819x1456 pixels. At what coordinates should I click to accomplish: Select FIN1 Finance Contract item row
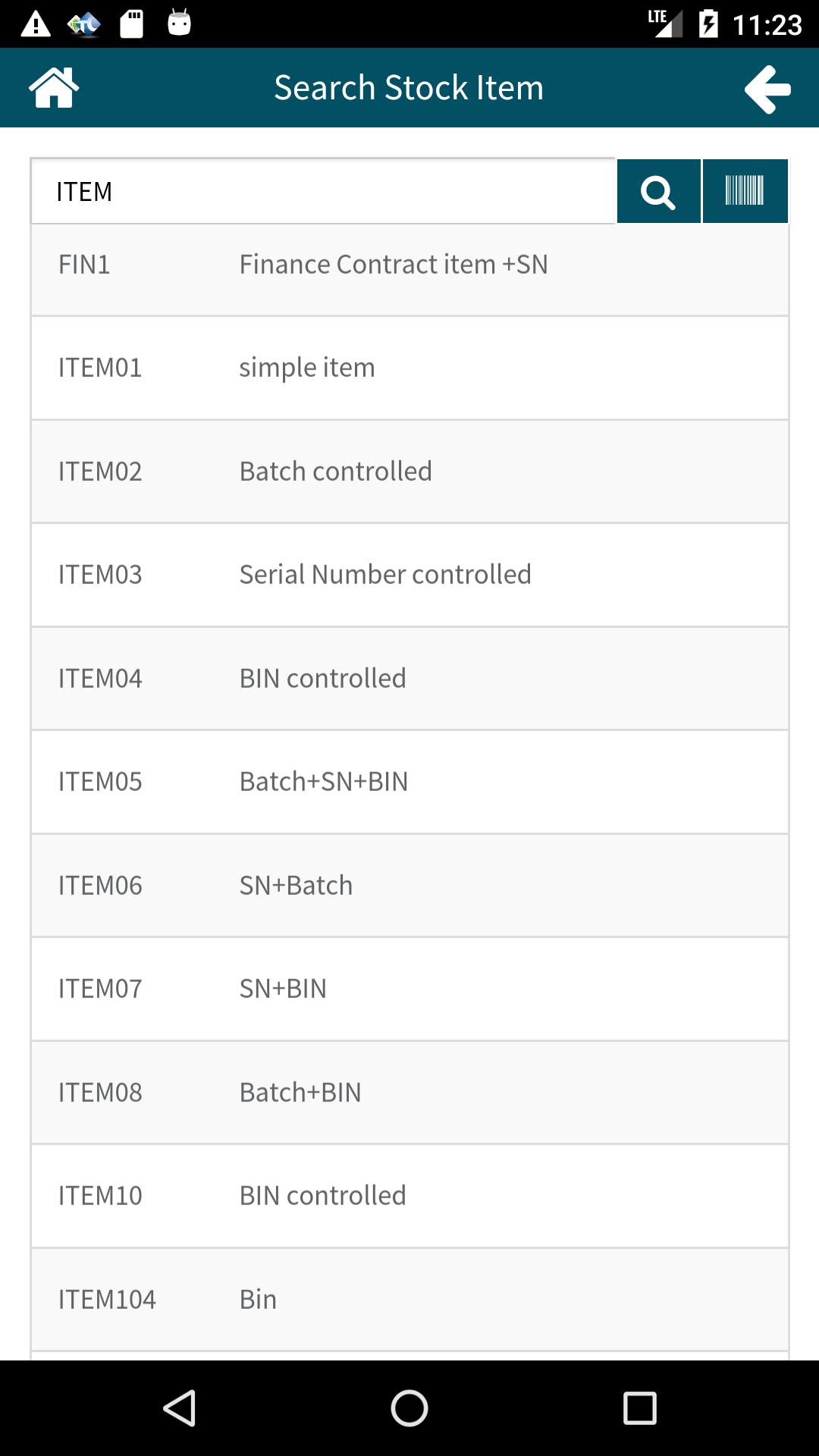pos(409,265)
